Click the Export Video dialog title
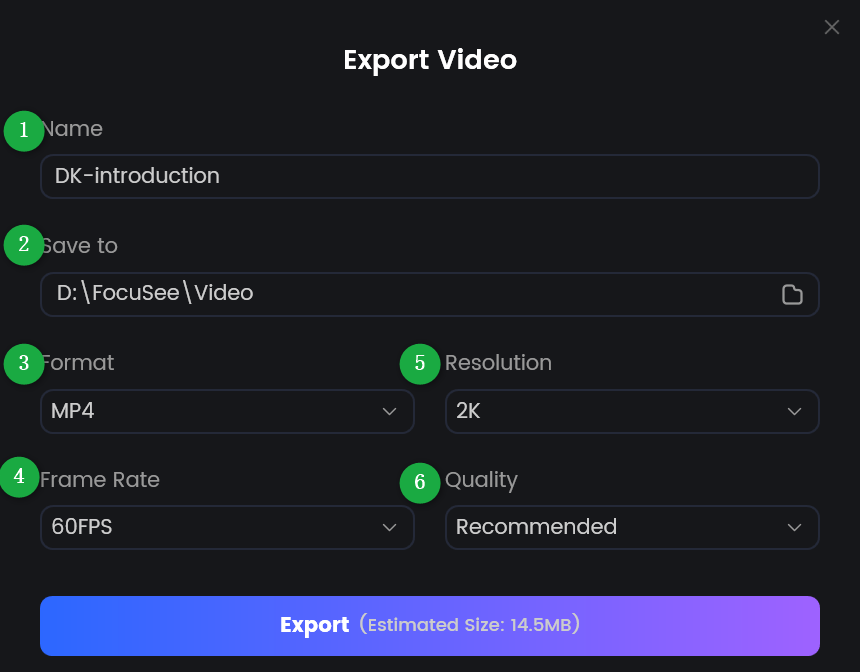Viewport: 860px width, 672px height. 430,60
